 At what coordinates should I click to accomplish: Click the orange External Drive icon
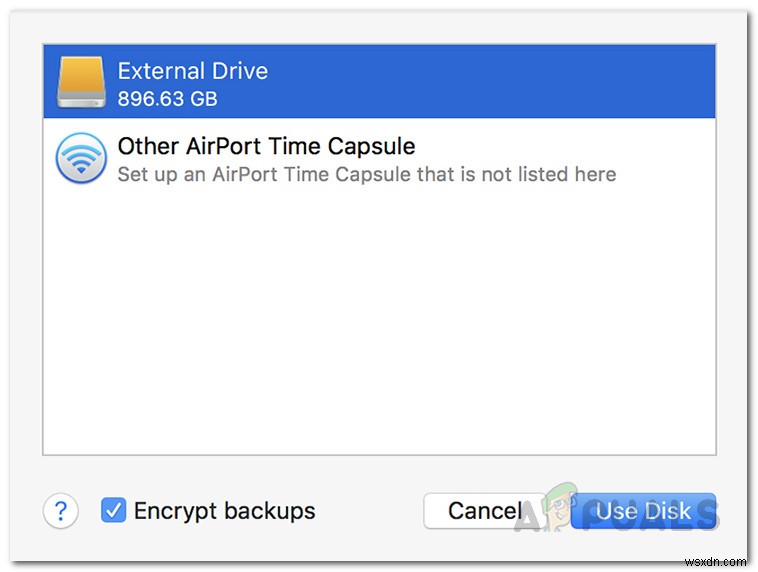[82, 82]
